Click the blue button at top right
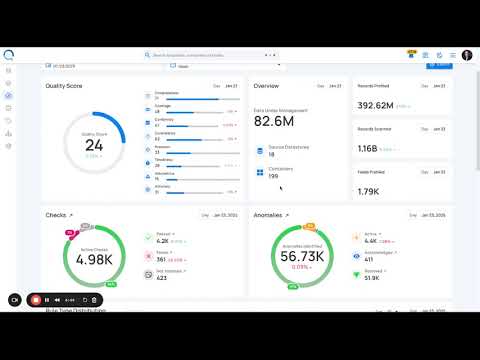This screenshot has height=360, width=480. tap(439, 65)
